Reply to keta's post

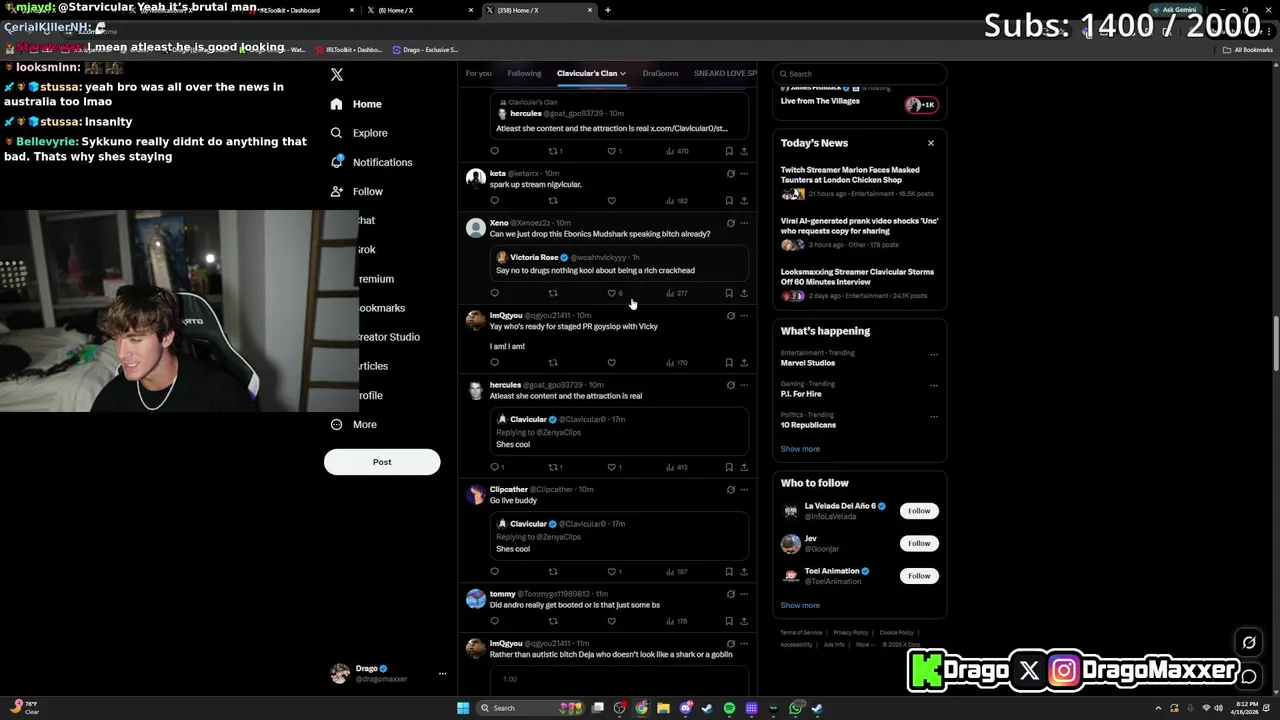(494, 201)
